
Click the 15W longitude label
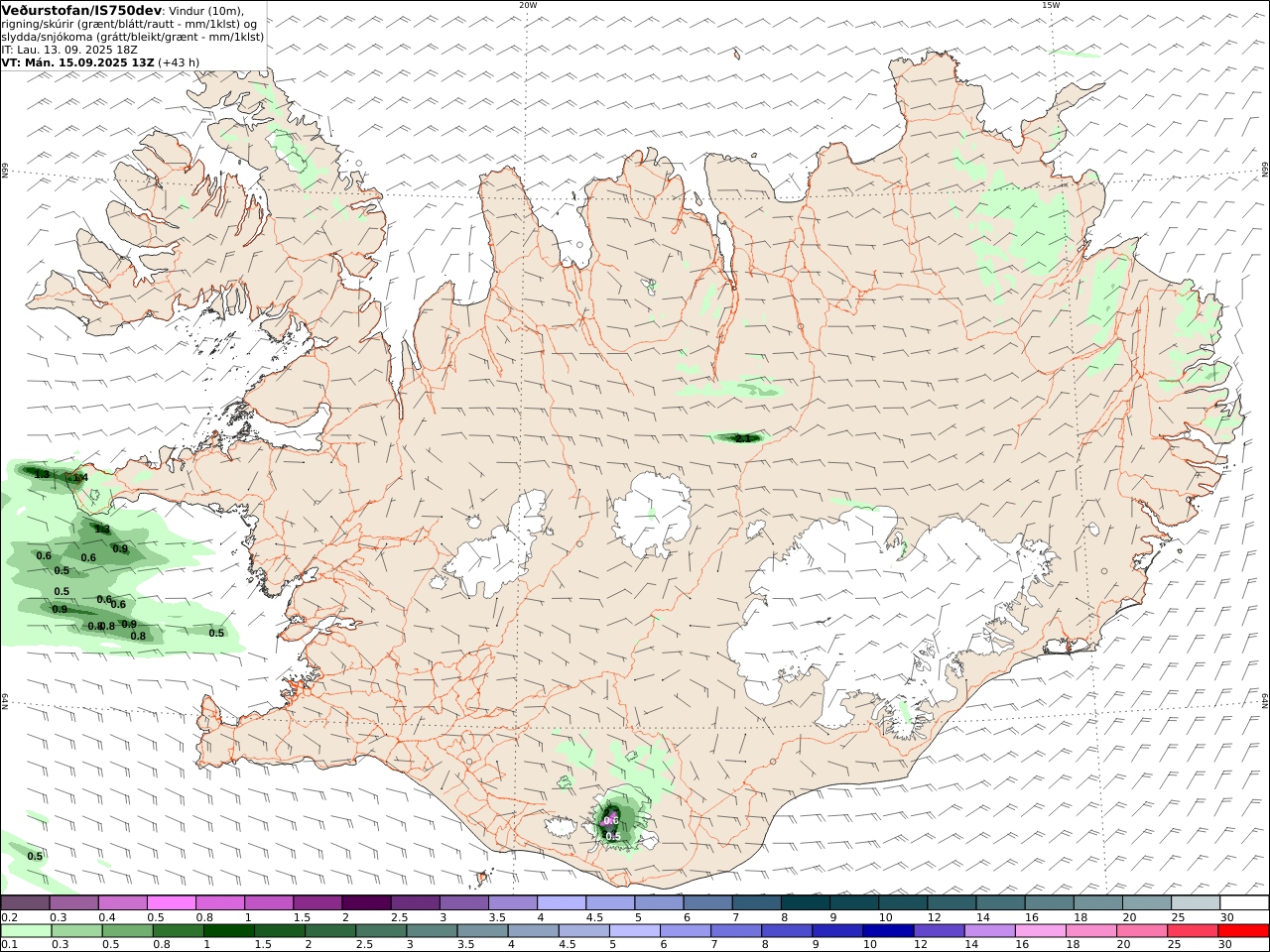1051,5
